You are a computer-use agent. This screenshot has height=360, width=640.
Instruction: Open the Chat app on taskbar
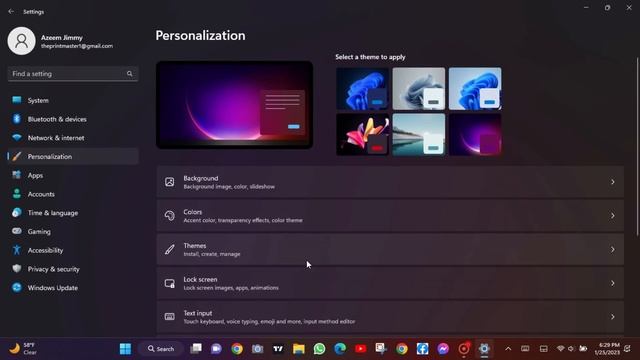coord(216,349)
